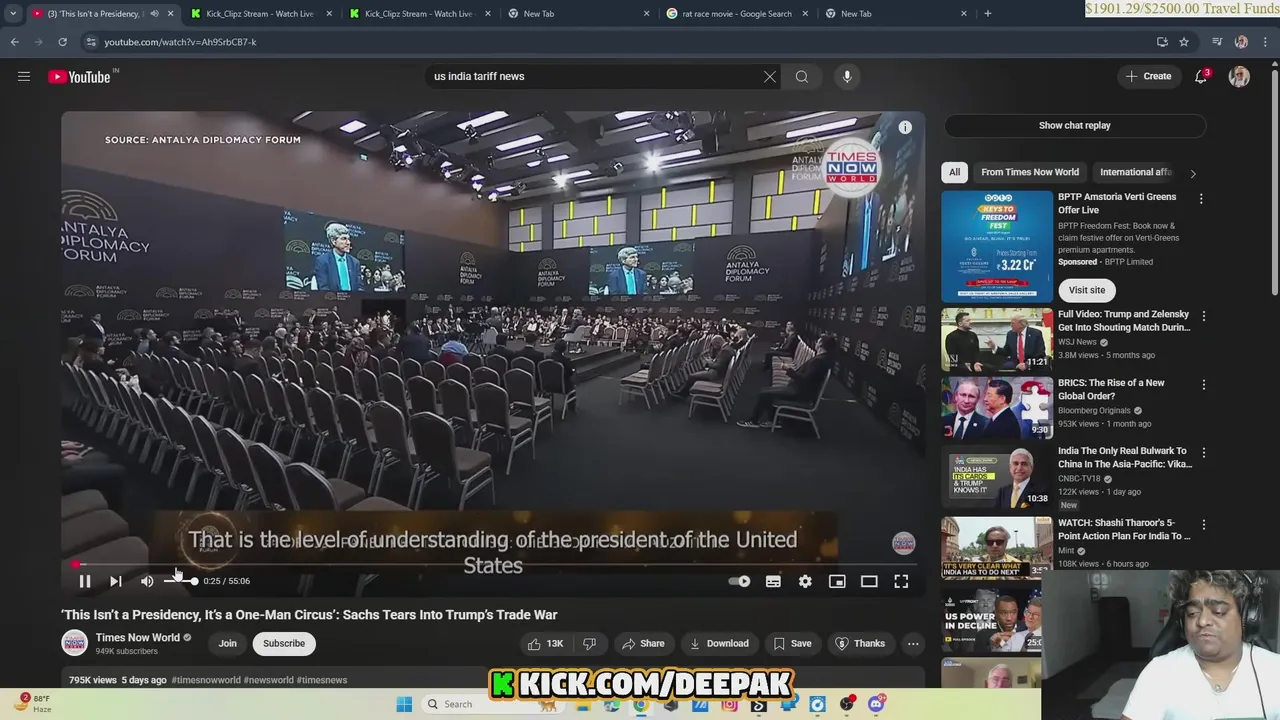Open options for CNBC-TV18 India video
The image size is (1280, 720).
click(1203, 452)
